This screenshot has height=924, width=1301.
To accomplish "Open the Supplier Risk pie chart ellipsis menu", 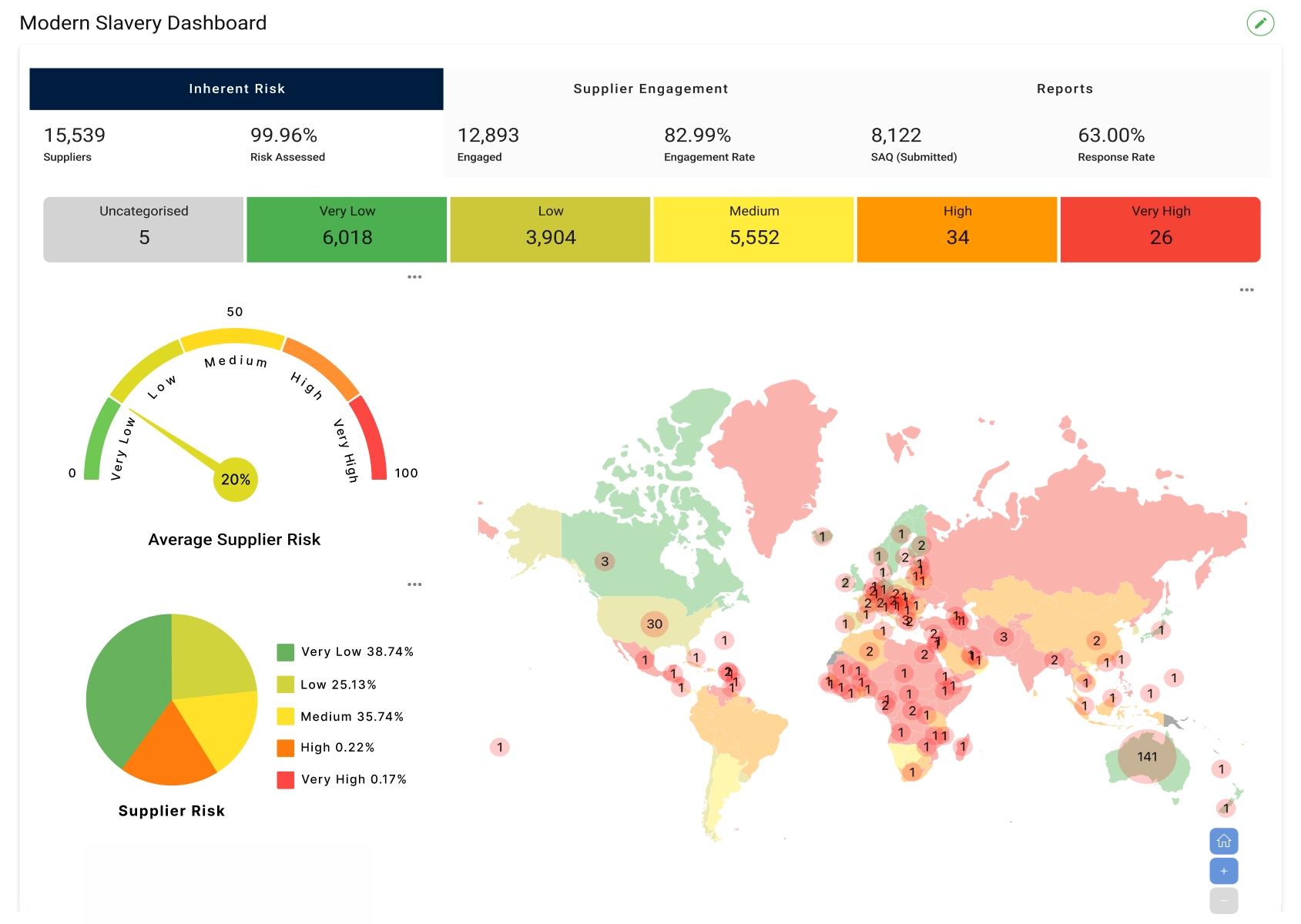I will coord(415,584).
